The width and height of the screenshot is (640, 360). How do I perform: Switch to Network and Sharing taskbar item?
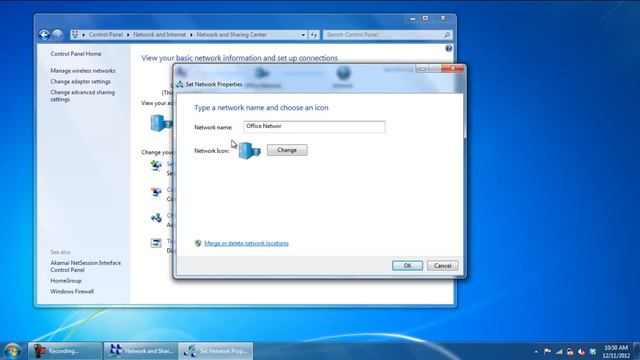click(141, 351)
